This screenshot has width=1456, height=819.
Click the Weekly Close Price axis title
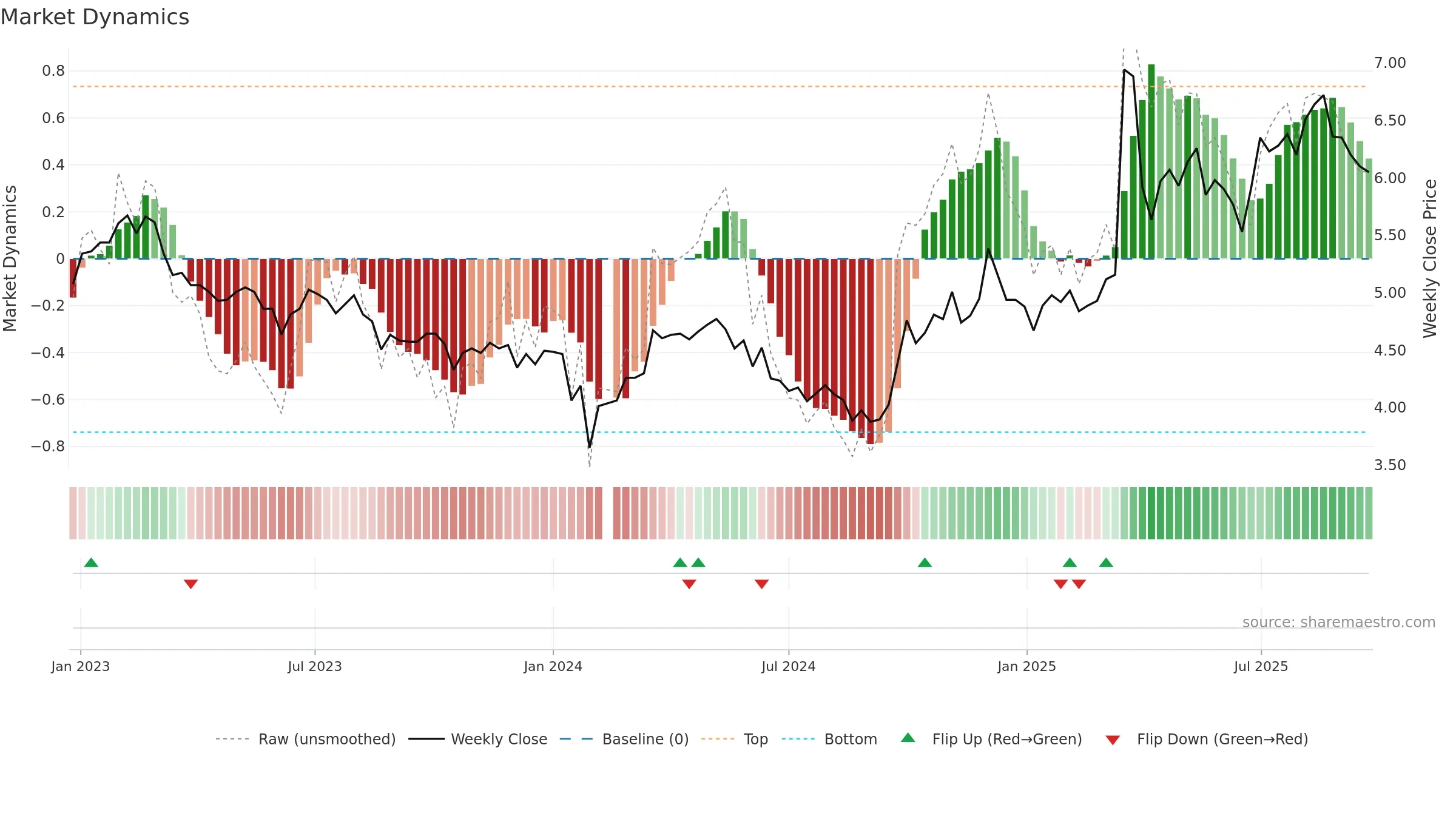pos(1431,258)
